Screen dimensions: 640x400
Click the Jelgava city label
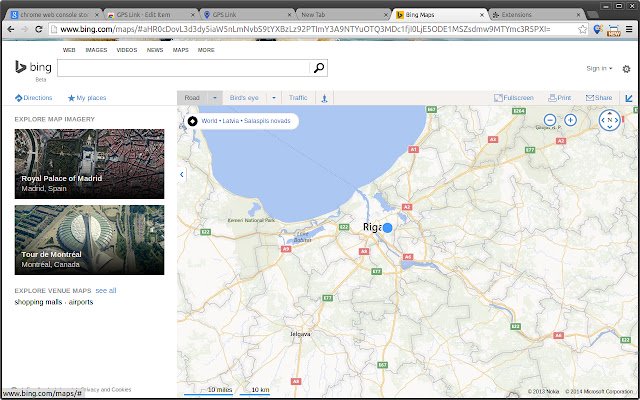(x=300, y=334)
